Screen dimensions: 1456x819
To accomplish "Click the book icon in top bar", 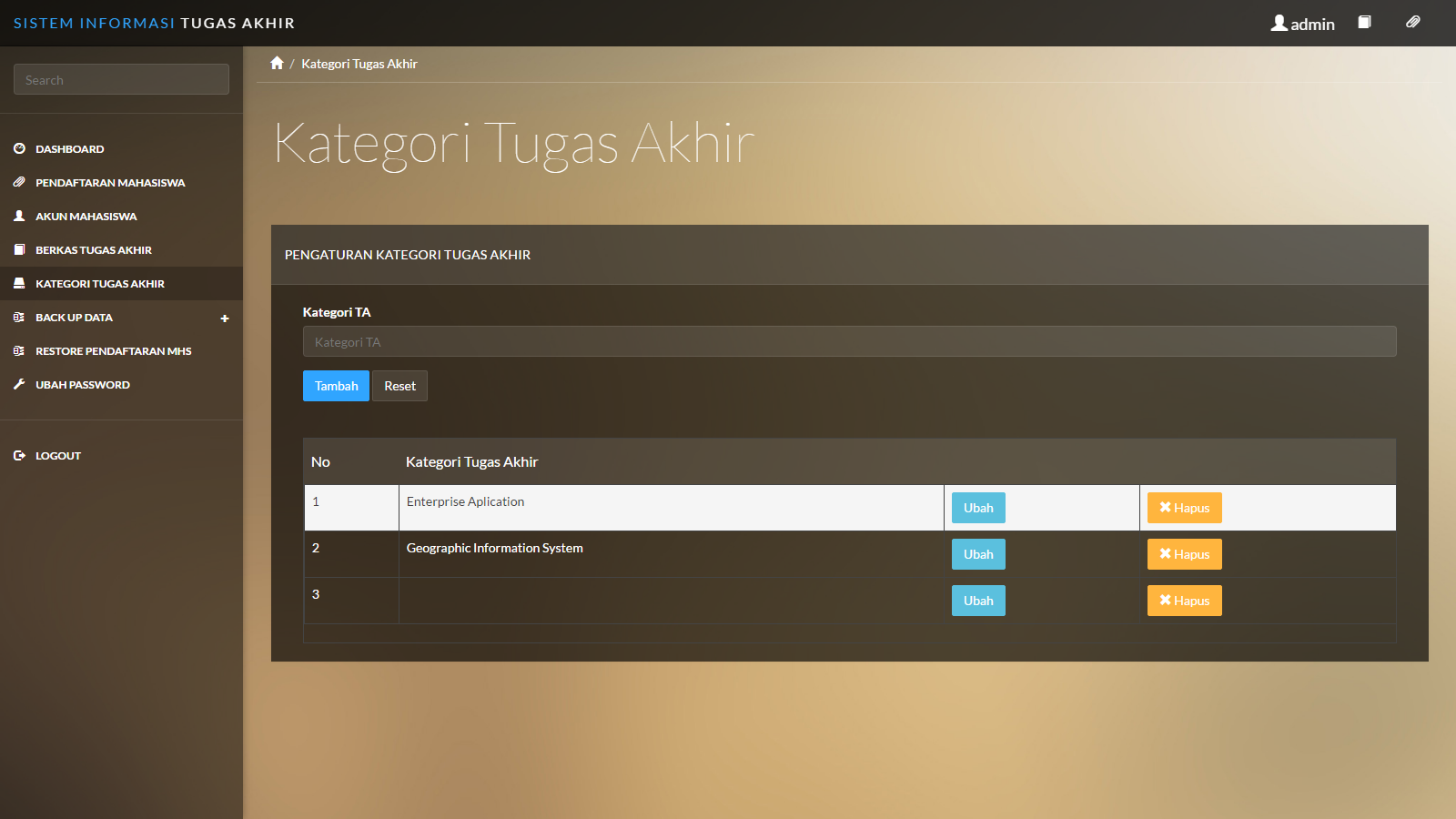I will click(x=1364, y=22).
